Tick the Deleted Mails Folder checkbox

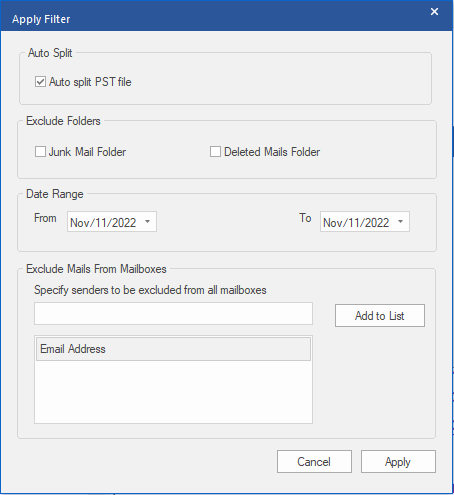215,152
